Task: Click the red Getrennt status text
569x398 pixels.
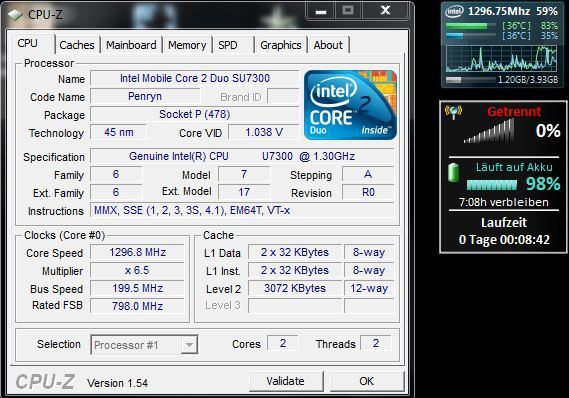Action: click(x=514, y=111)
